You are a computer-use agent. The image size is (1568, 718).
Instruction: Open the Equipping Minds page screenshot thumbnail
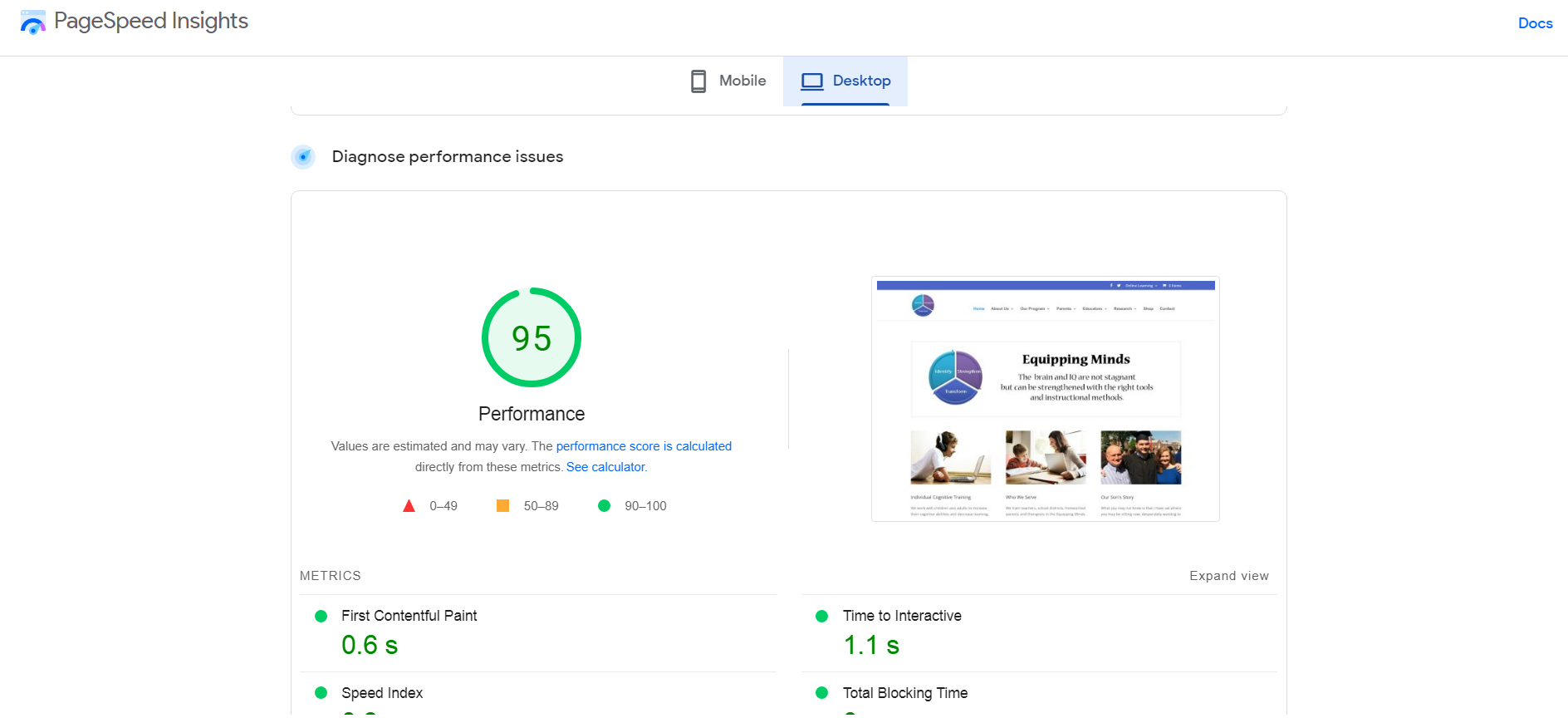(1046, 399)
